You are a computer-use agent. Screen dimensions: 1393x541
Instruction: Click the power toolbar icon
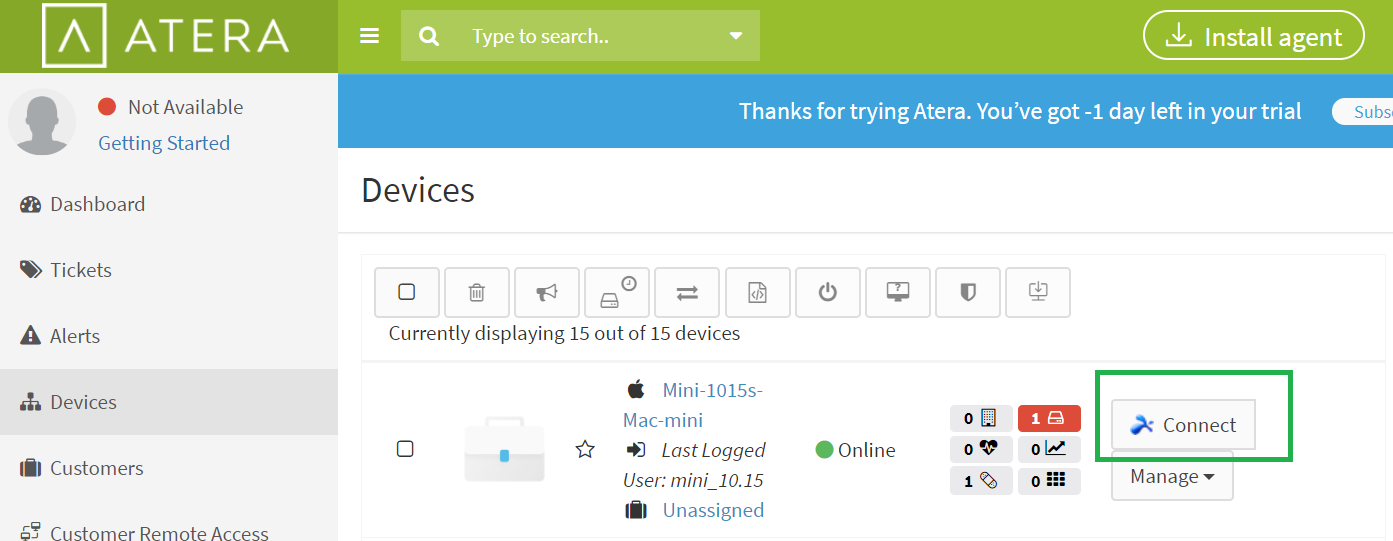tap(828, 292)
